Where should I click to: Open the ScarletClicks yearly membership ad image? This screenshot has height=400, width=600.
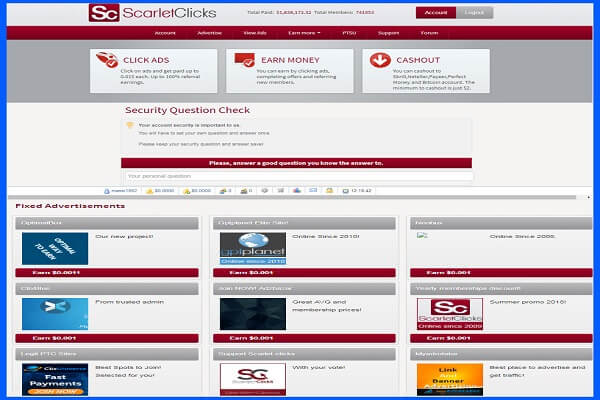449,314
